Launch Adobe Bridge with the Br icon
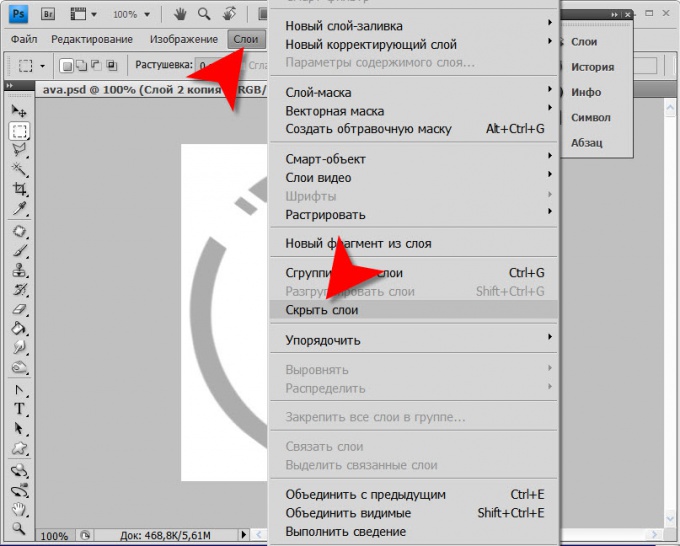This screenshot has height=546, width=680. pyautogui.click(x=48, y=14)
